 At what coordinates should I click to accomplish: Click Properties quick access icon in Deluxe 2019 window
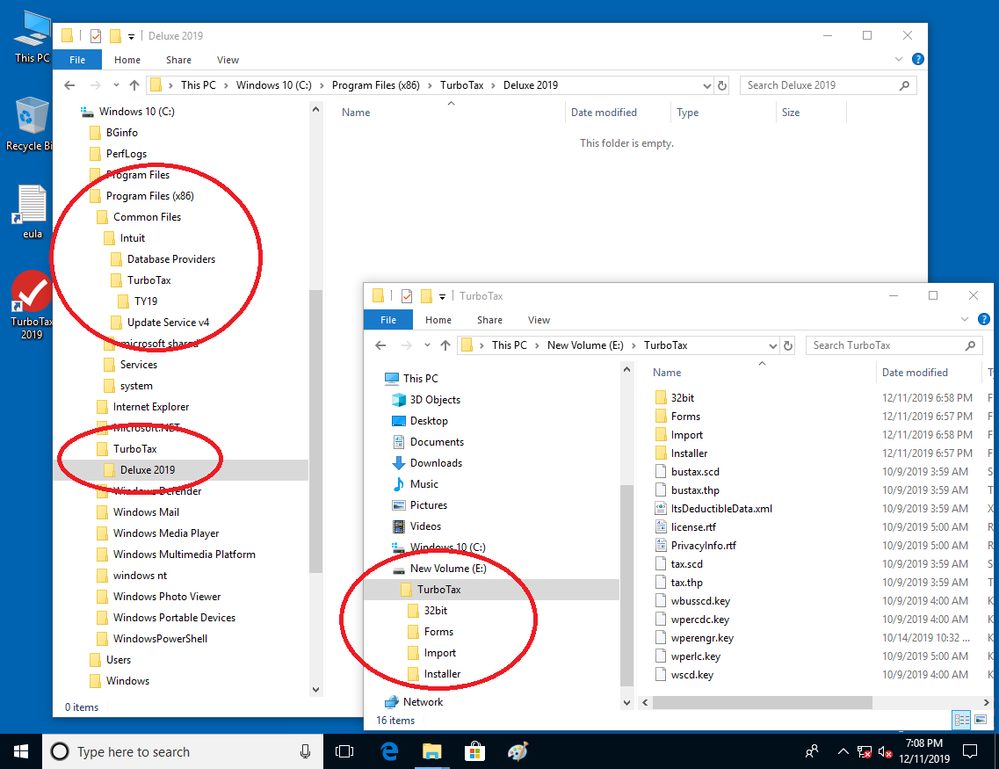(96, 36)
